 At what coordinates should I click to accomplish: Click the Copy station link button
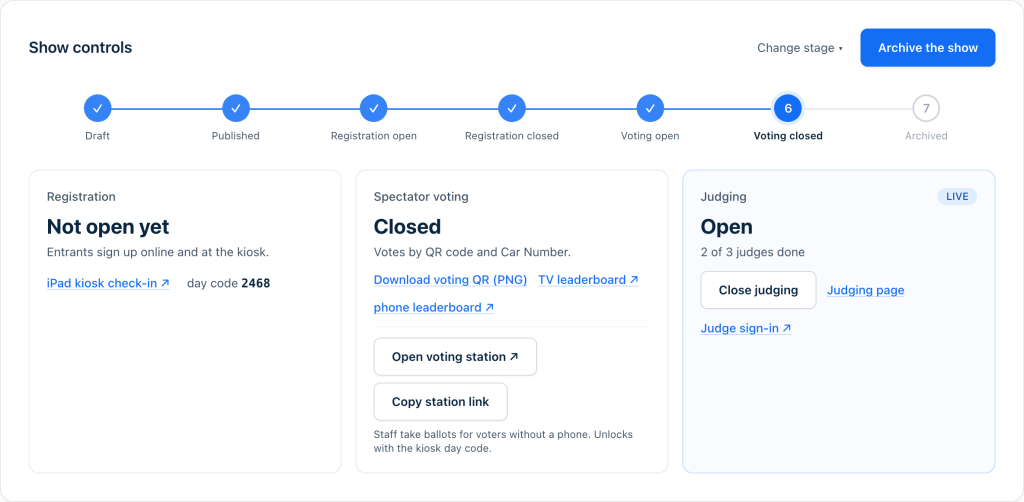click(441, 401)
